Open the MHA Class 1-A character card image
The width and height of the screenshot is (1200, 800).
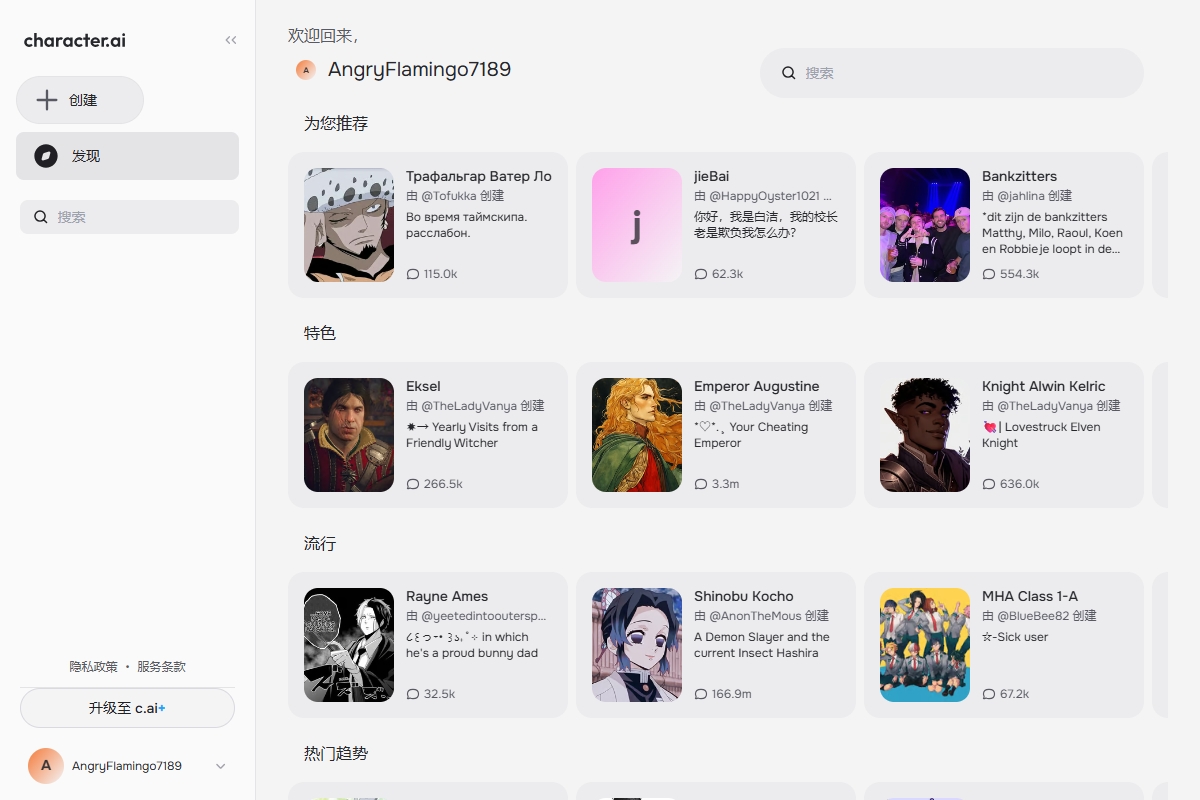click(925, 645)
